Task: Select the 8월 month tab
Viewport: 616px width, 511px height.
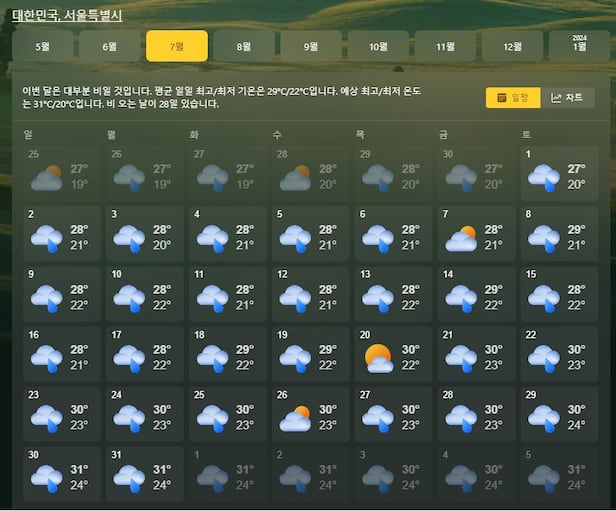Action: tap(244, 46)
